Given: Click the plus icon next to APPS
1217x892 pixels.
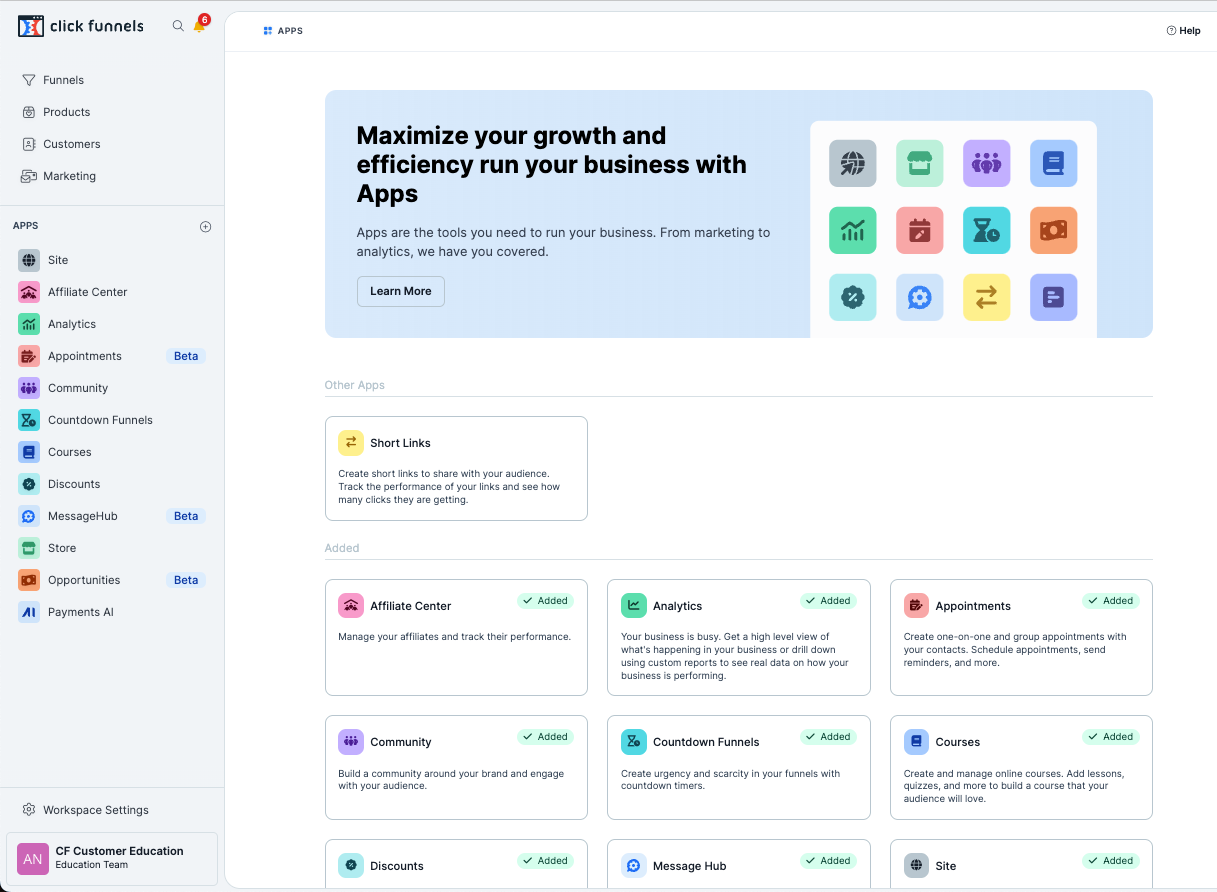Looking at the screenshot, I should click(205, 226).
